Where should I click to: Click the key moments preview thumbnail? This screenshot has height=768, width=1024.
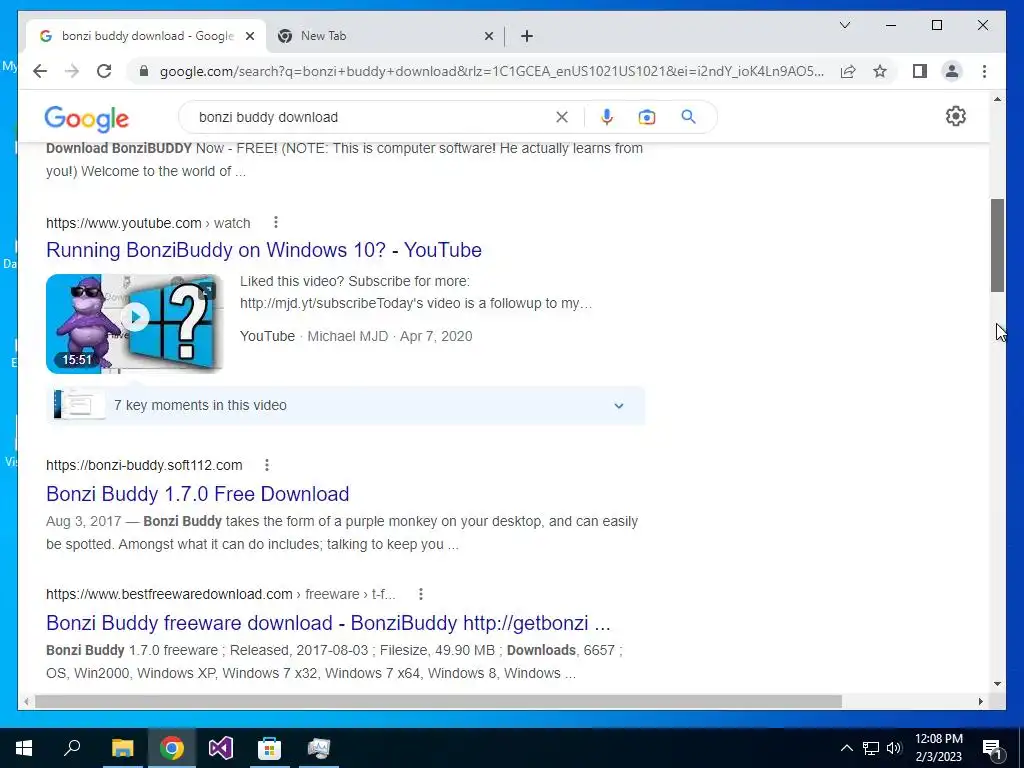click(80, 405)
